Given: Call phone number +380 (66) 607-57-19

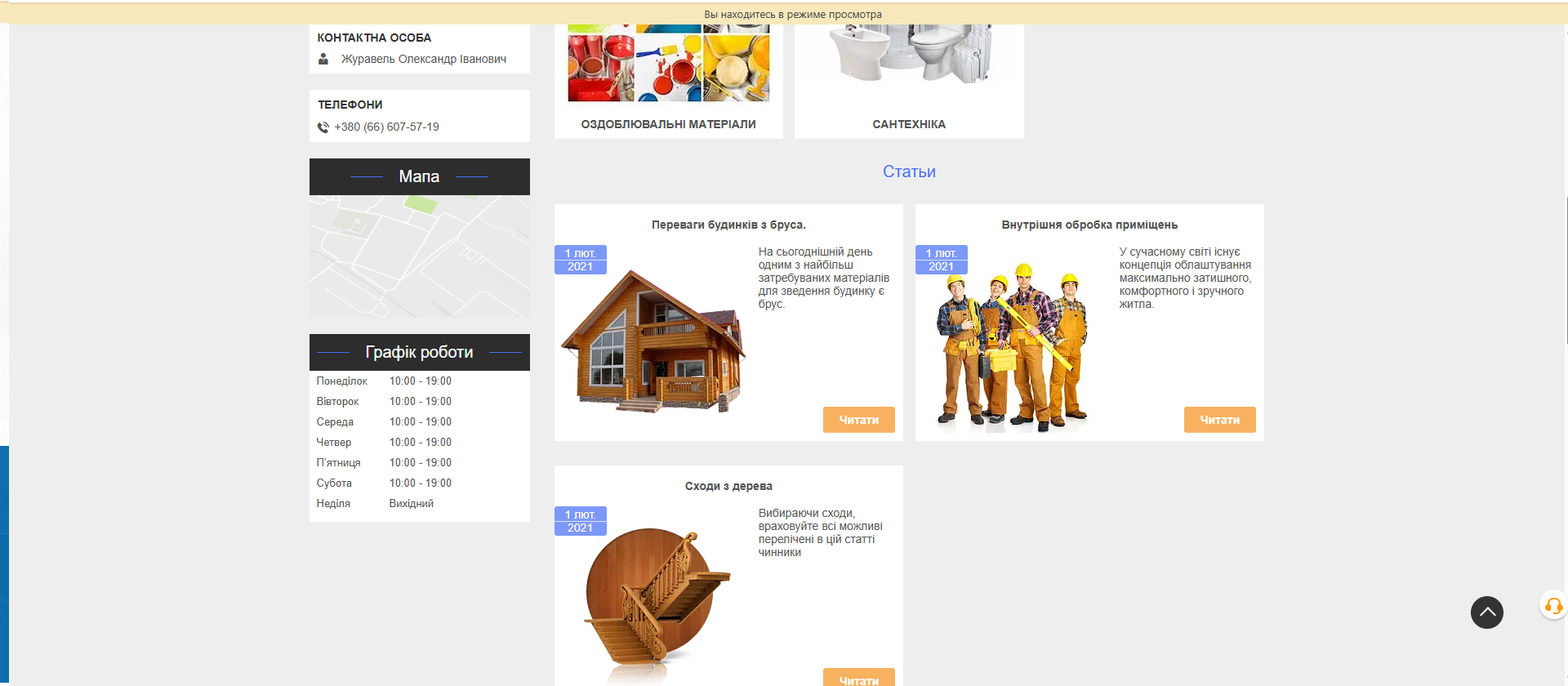Looking at the screenshot, I should [x=386, y=127].
